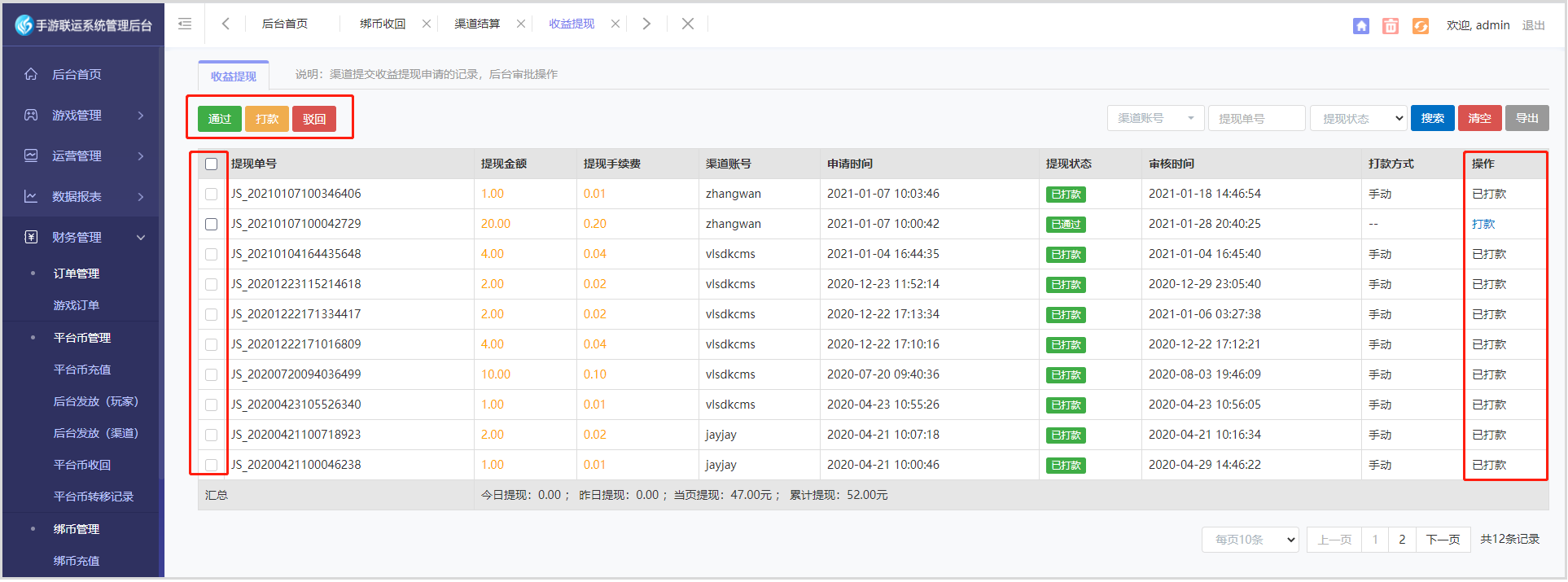The width and height of the screenshot is (1568, 582).
Task: Check the box for JS_20210107100042729
Action: (212, 225)
